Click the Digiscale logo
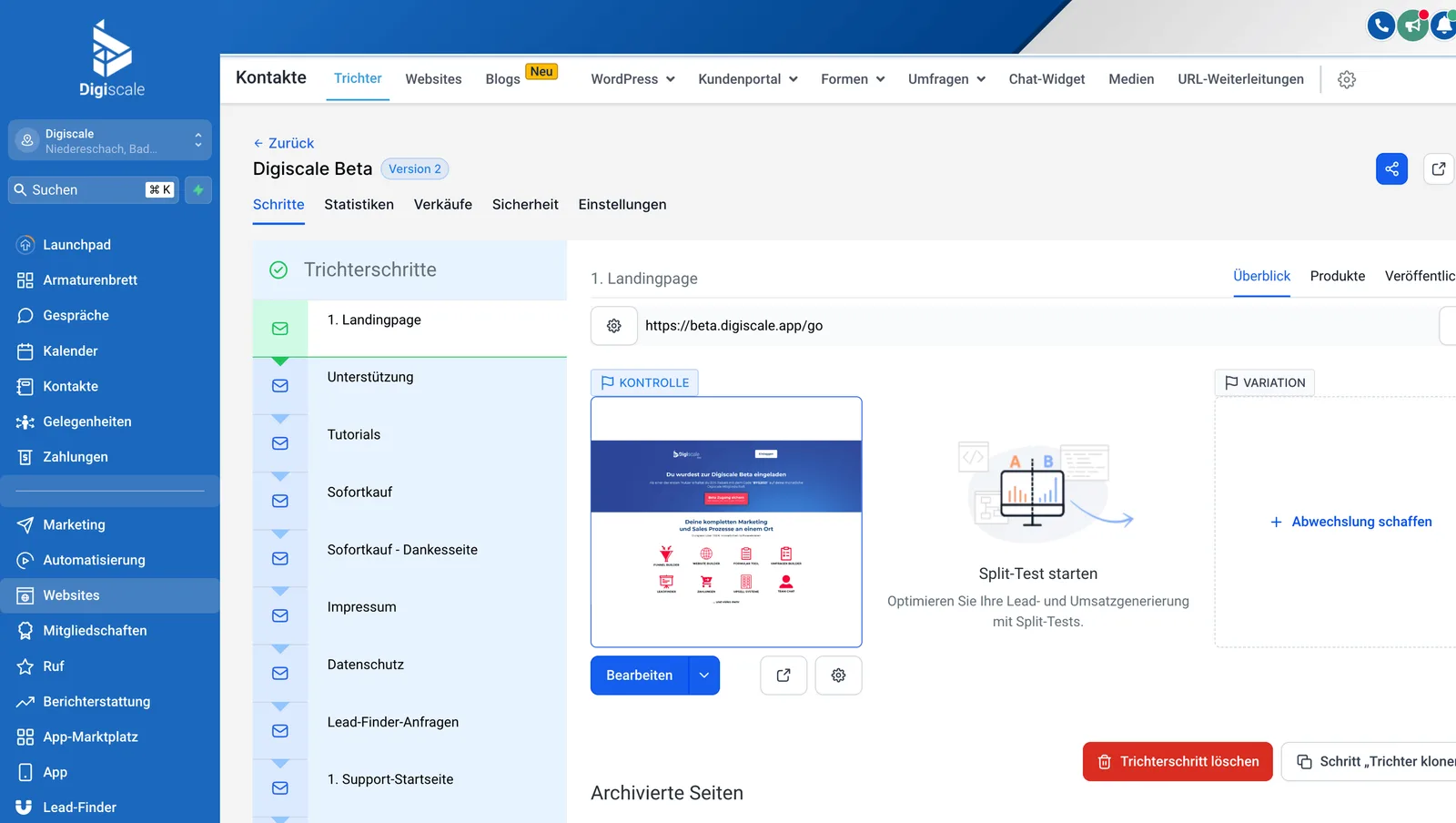Image resolution: width=1456 pixels, height=823 pixels. click(112, 58)
